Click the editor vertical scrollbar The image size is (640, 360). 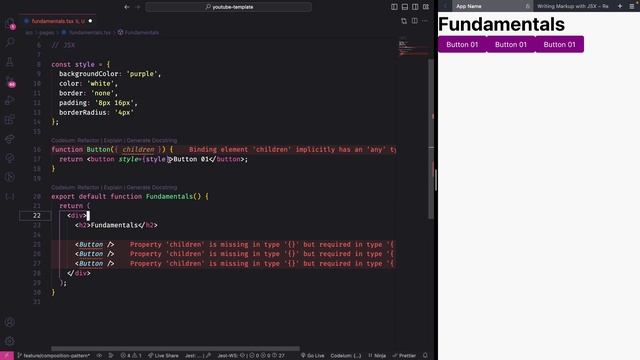pyautogui.click(x=431, y=139)
